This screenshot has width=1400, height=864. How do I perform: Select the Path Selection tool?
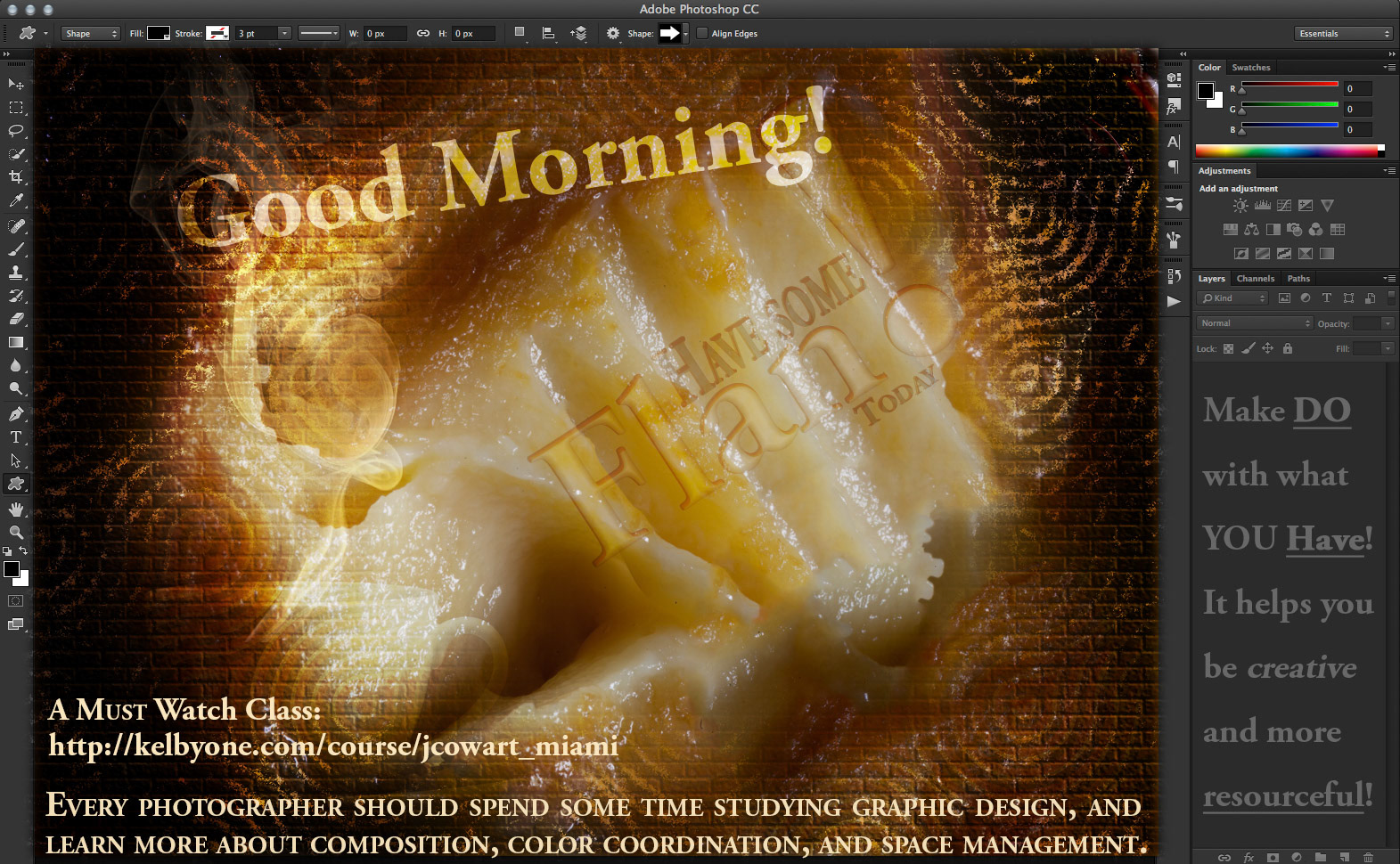(x=16, y=461)
